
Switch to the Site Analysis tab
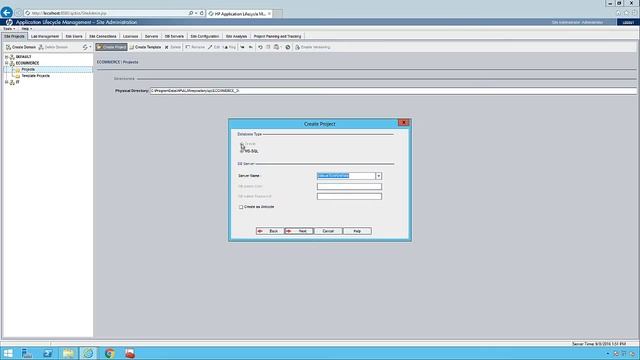click(x=236, y=36)
